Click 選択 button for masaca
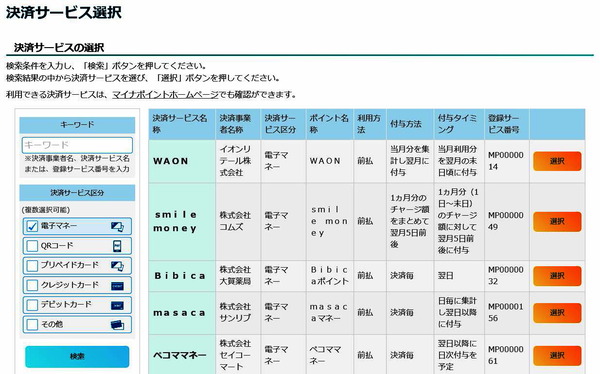The height and width of the screenshot is (374, 600). point(557,313)
